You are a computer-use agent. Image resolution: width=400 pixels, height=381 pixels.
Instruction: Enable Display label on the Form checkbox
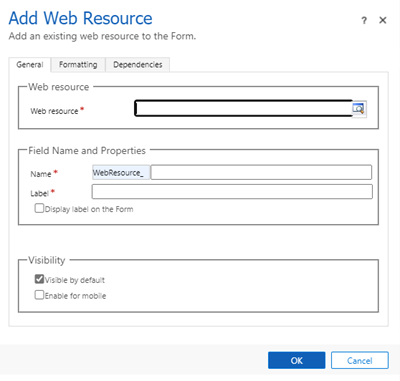[x=39, y=208]
